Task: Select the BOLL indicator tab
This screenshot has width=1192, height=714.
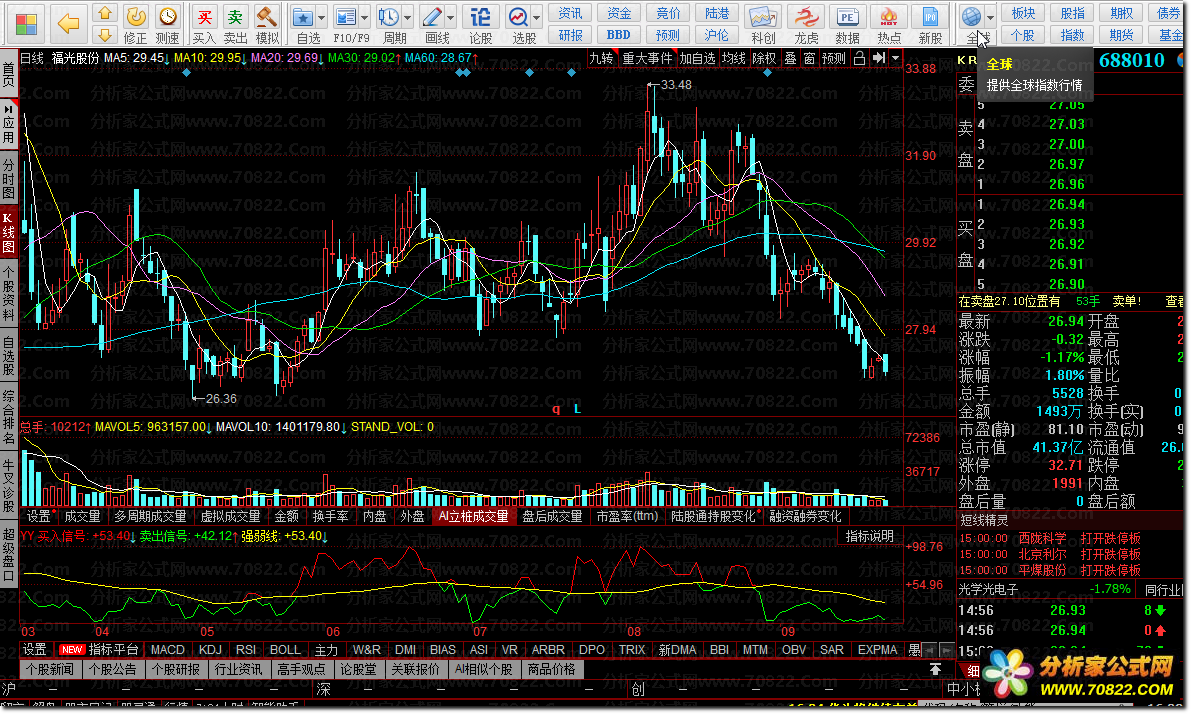Action: (285, 650)
